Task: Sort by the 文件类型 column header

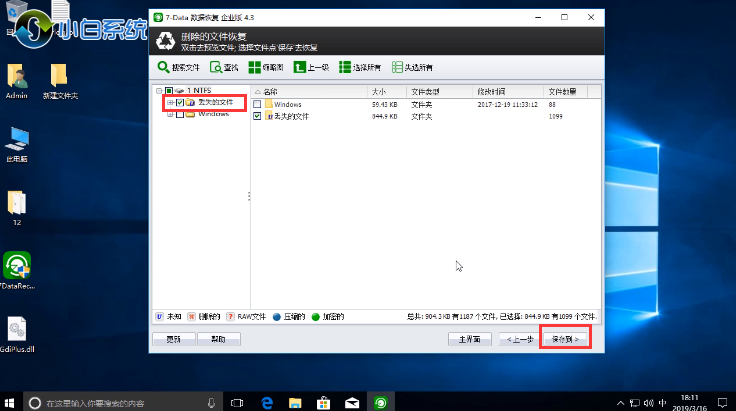Action: coord(439,91)
